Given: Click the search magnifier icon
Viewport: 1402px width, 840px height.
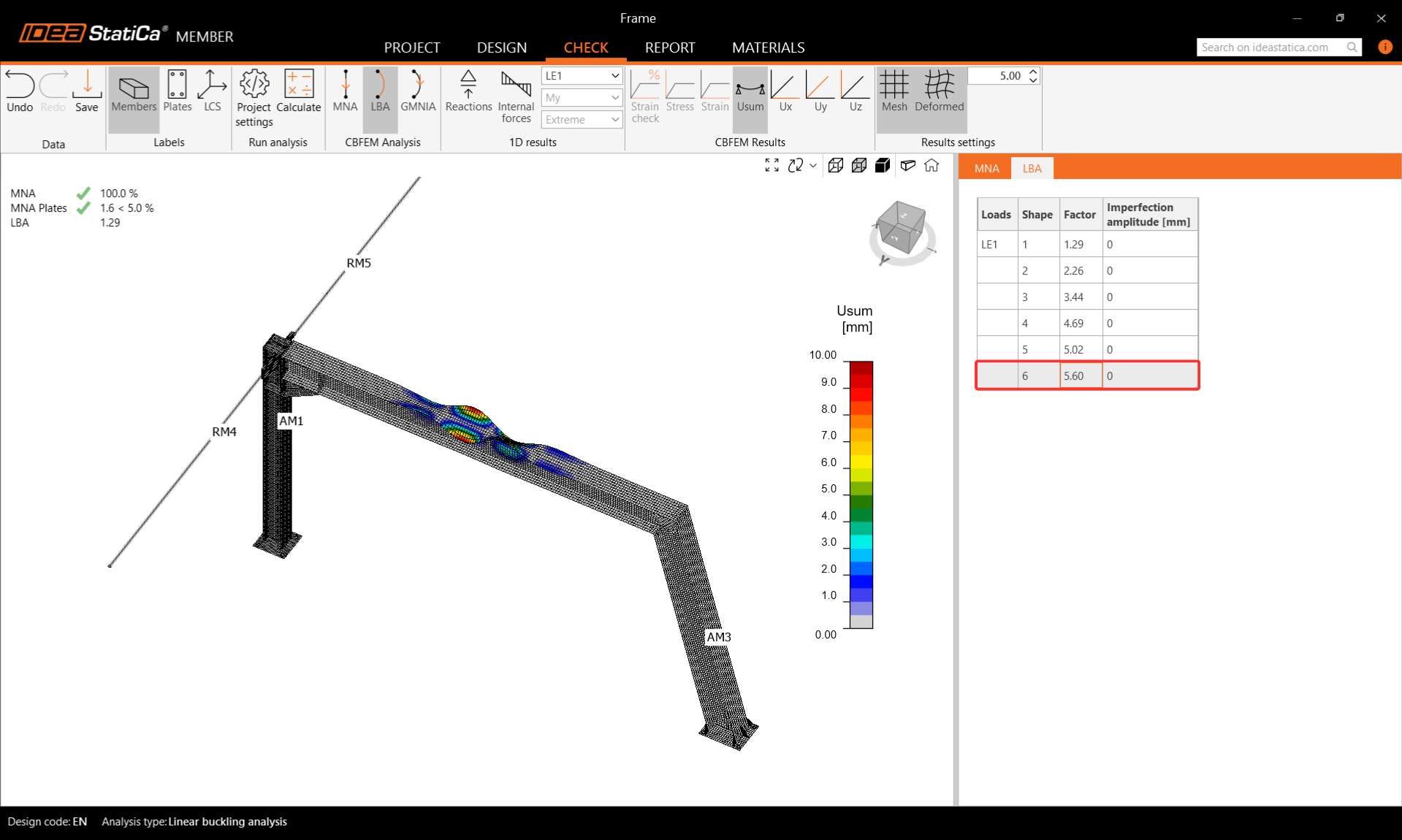Looking at the screenshot, I should pyautogui.click(x=1352, y=47).
